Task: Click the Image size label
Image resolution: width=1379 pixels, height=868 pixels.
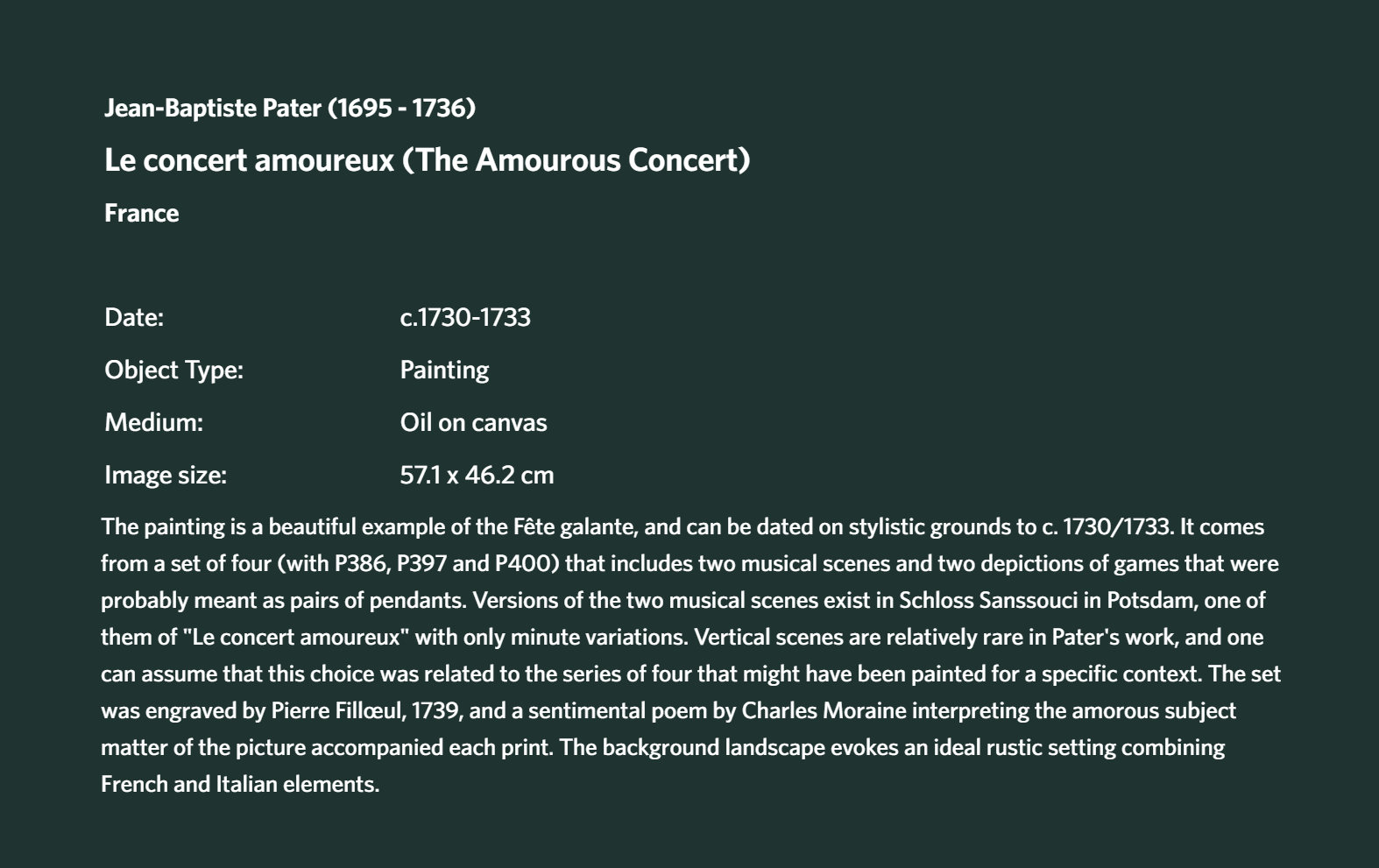Action: tap(166, 475)
